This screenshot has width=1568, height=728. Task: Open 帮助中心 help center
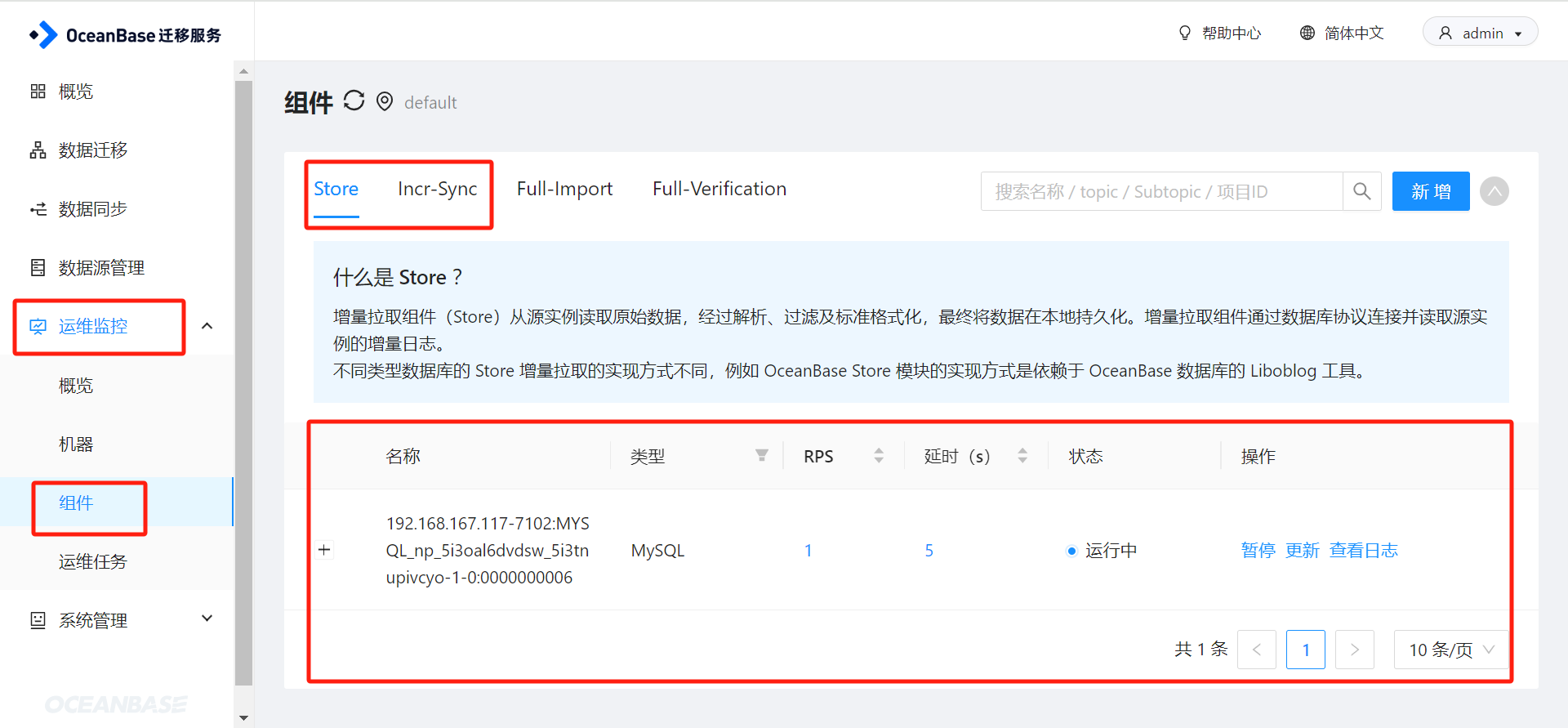[1231, 33]
